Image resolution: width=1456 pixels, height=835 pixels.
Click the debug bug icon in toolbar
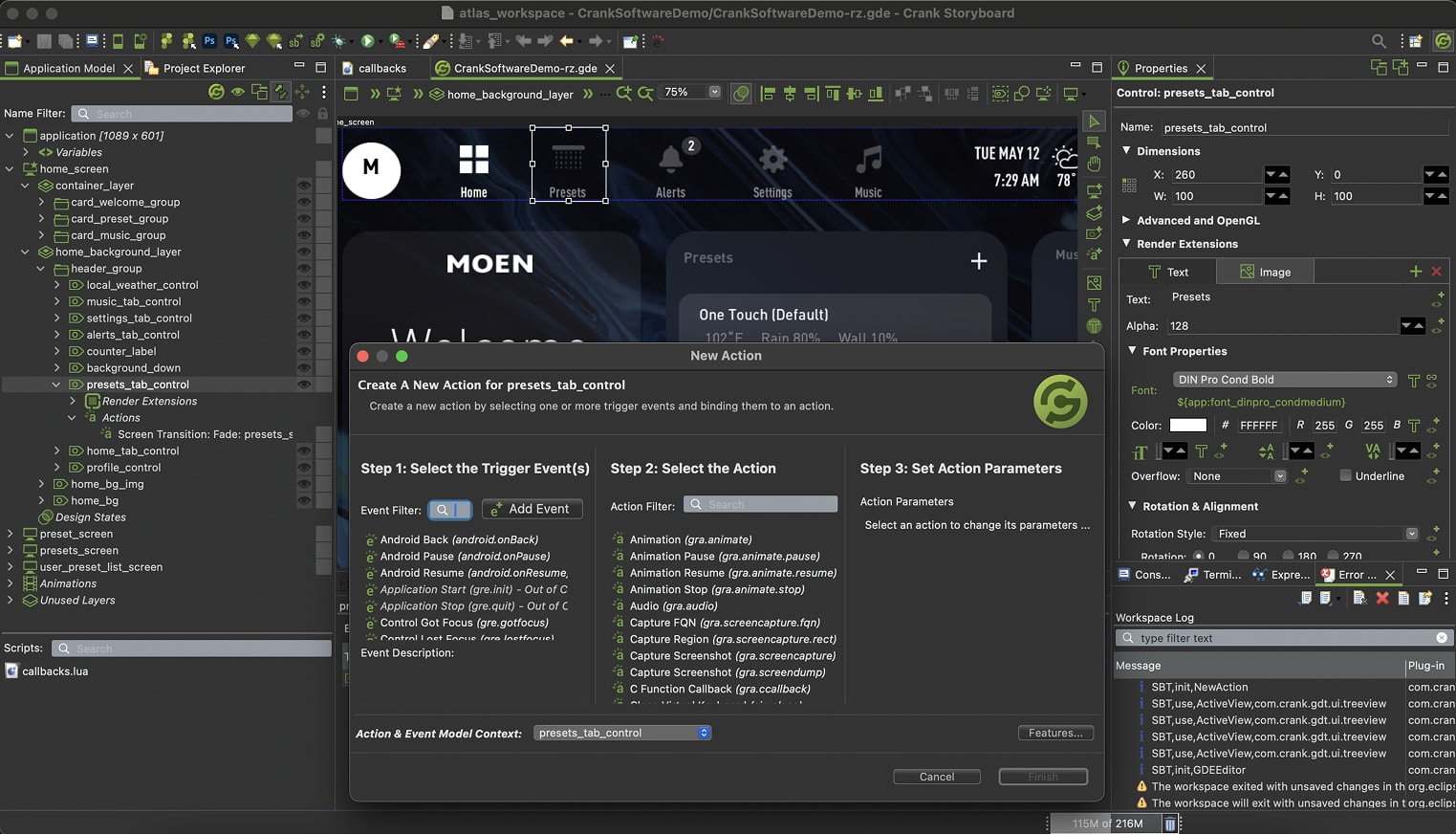pos(339,41)
